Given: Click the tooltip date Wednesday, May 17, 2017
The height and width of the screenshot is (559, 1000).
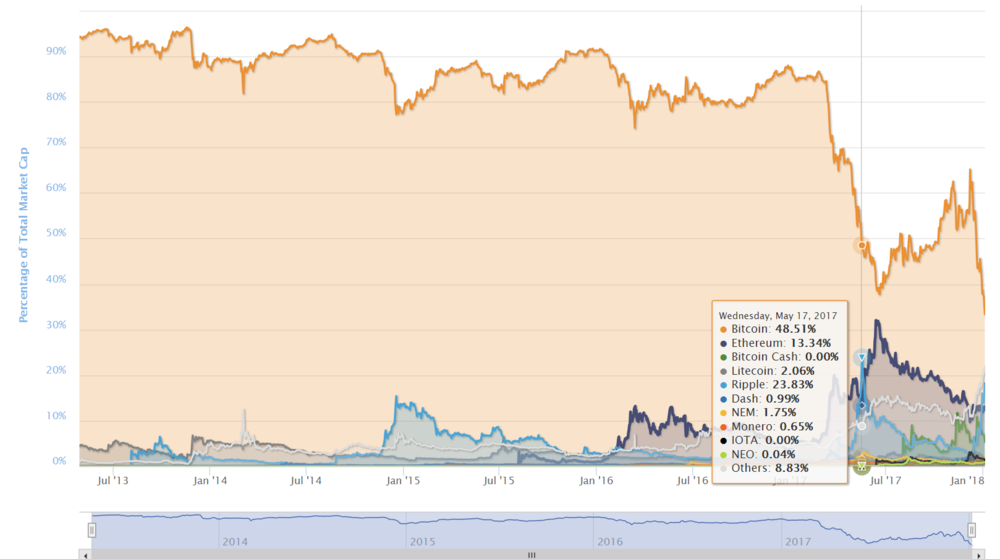Looking at the screenshot, I should pyautogui.click(x=779, y=313).
